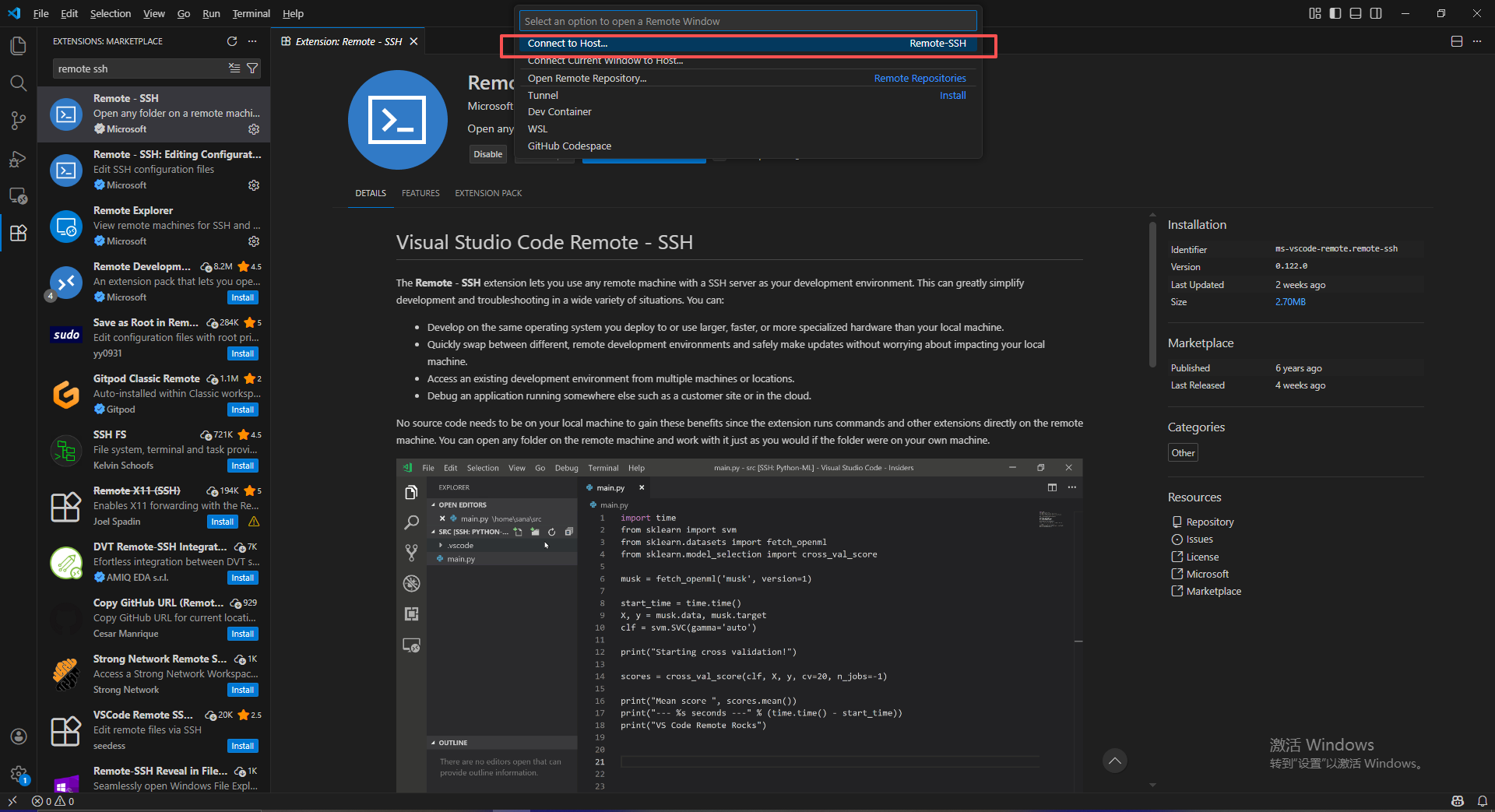Select GitHub Codespace option
The height and width of the screenshot is (812, 1495).
click(x=747, y=146)
